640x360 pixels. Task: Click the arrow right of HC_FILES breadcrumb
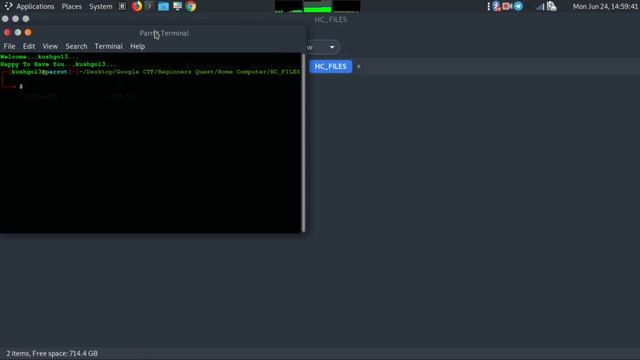coord(359,67)
